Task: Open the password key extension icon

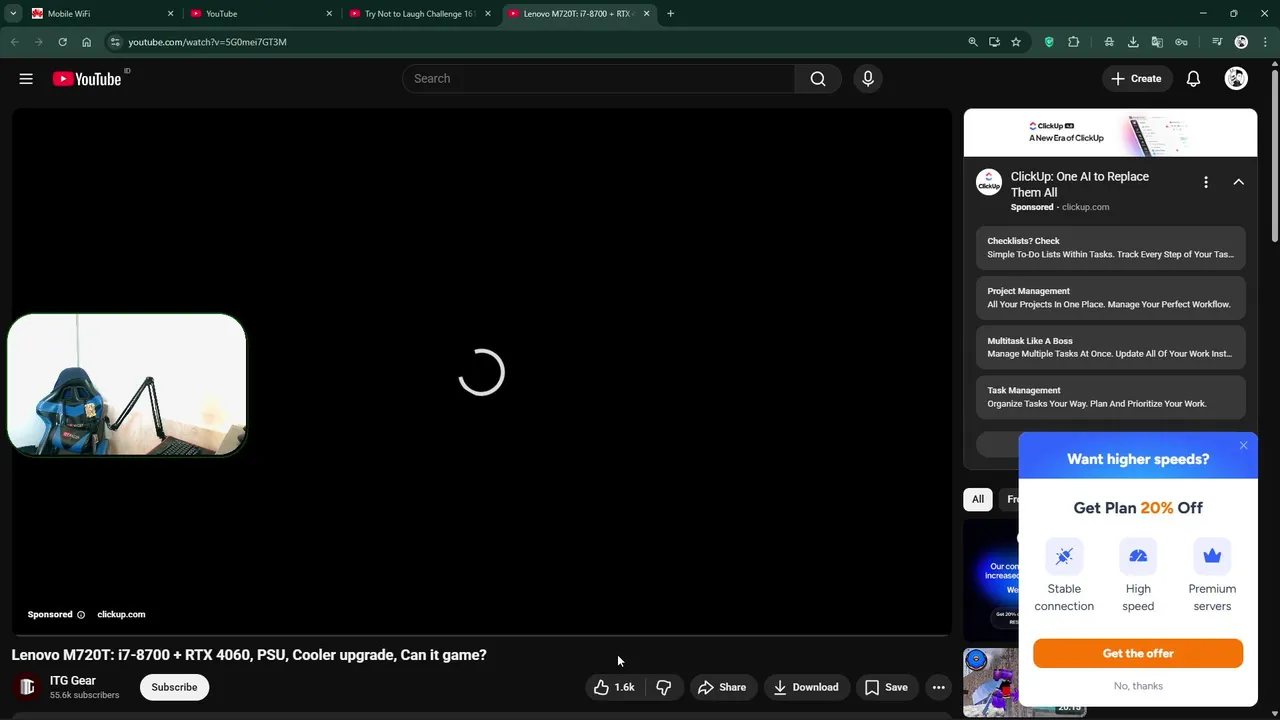Action: pyautogui.click(x=1181, y=42)
